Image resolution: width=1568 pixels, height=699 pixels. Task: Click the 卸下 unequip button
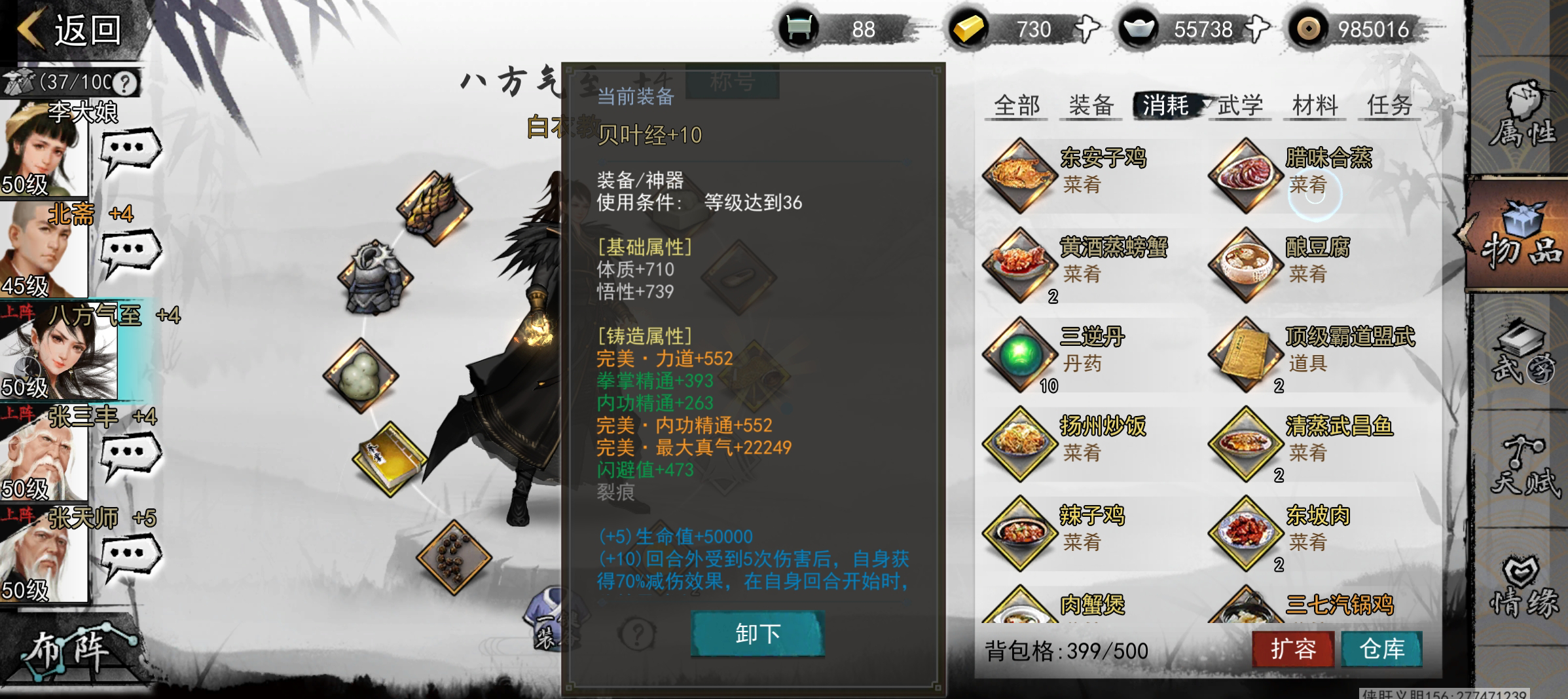coord(758,633)
